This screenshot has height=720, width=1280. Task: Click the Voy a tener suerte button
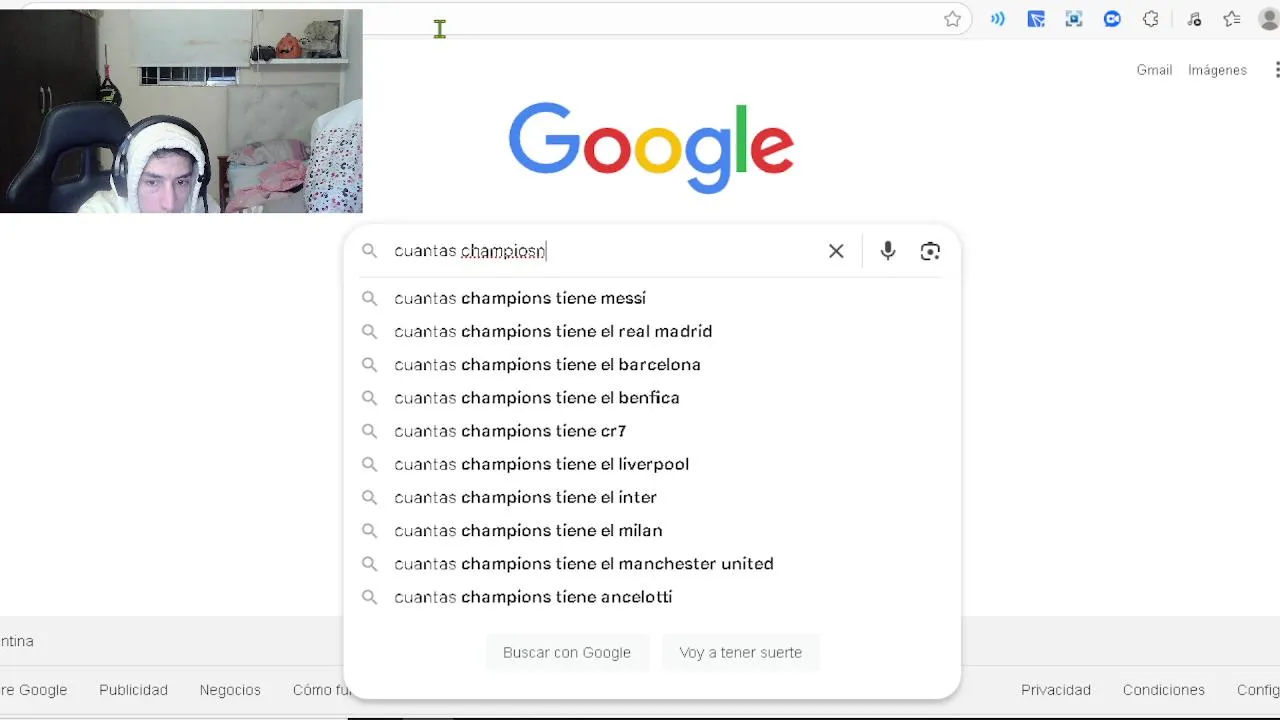[x=741, y=652]
